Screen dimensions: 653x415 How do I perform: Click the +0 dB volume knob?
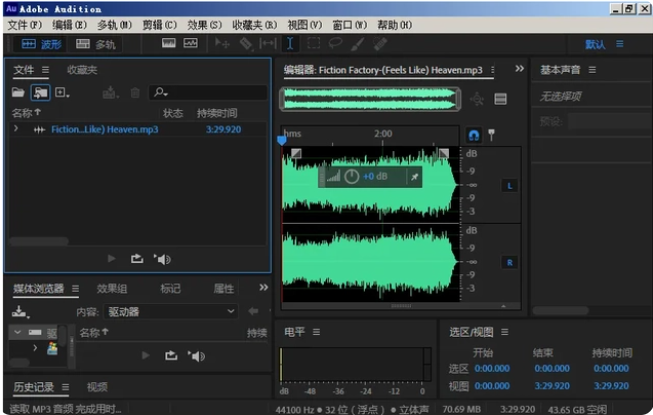click(351, 176)
